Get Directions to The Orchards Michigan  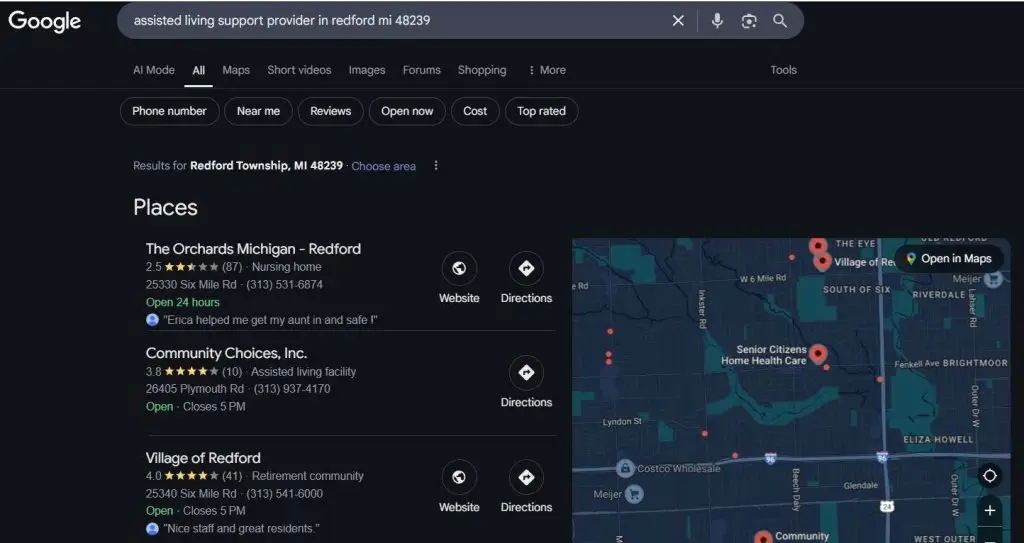[x=526, y=278]
